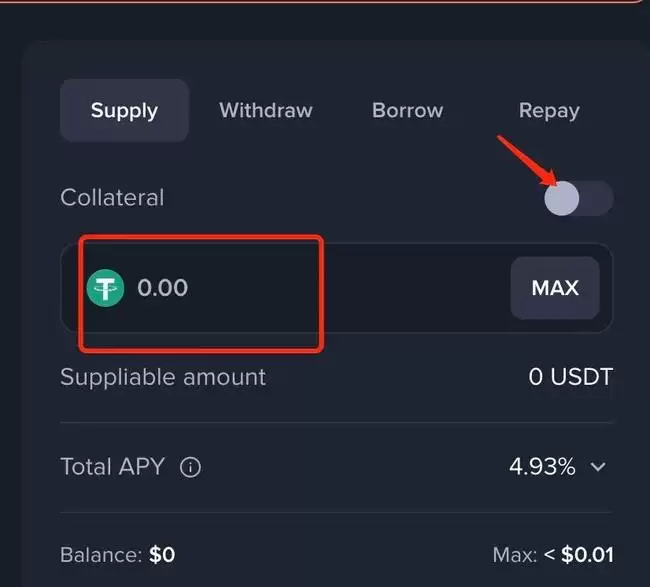The height and width of the screenshot is (587, 650).
Task: Switch to the Supply tab
Action: pyautogui.click(x=124, y=110)
